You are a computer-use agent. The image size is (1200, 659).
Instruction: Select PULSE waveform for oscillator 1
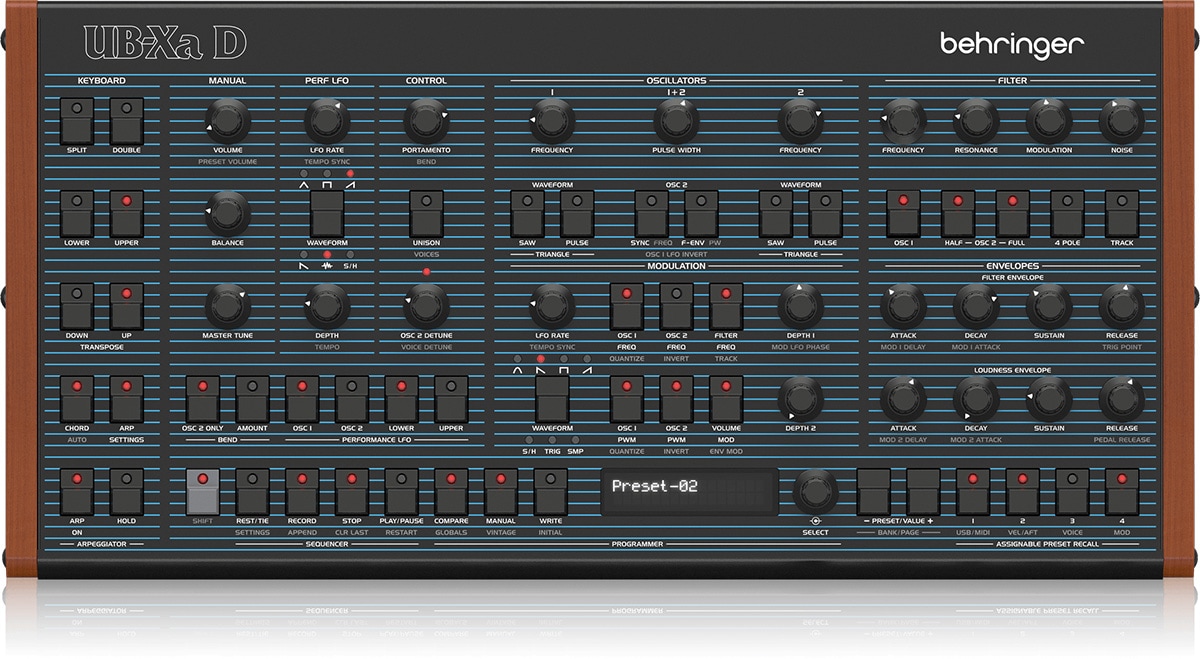click(x=577, y=213)
